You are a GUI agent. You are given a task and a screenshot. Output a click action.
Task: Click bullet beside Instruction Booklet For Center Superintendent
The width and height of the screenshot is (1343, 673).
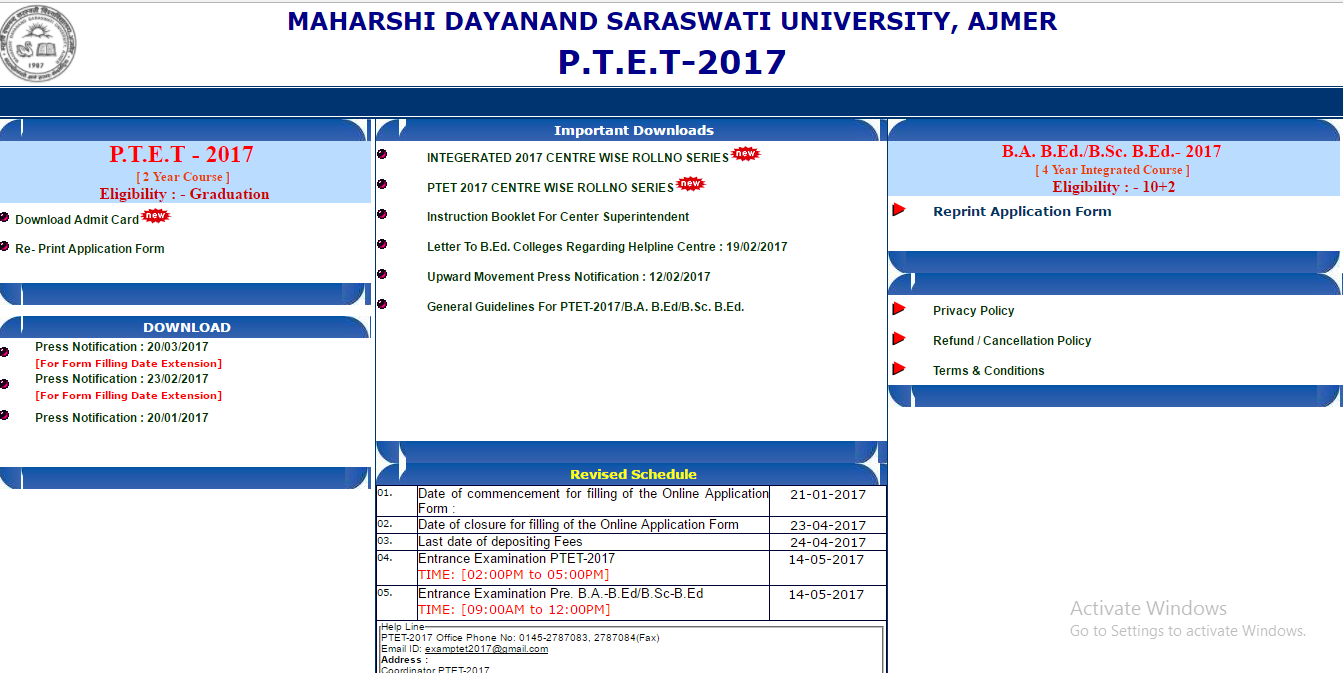tap(382, 214)
